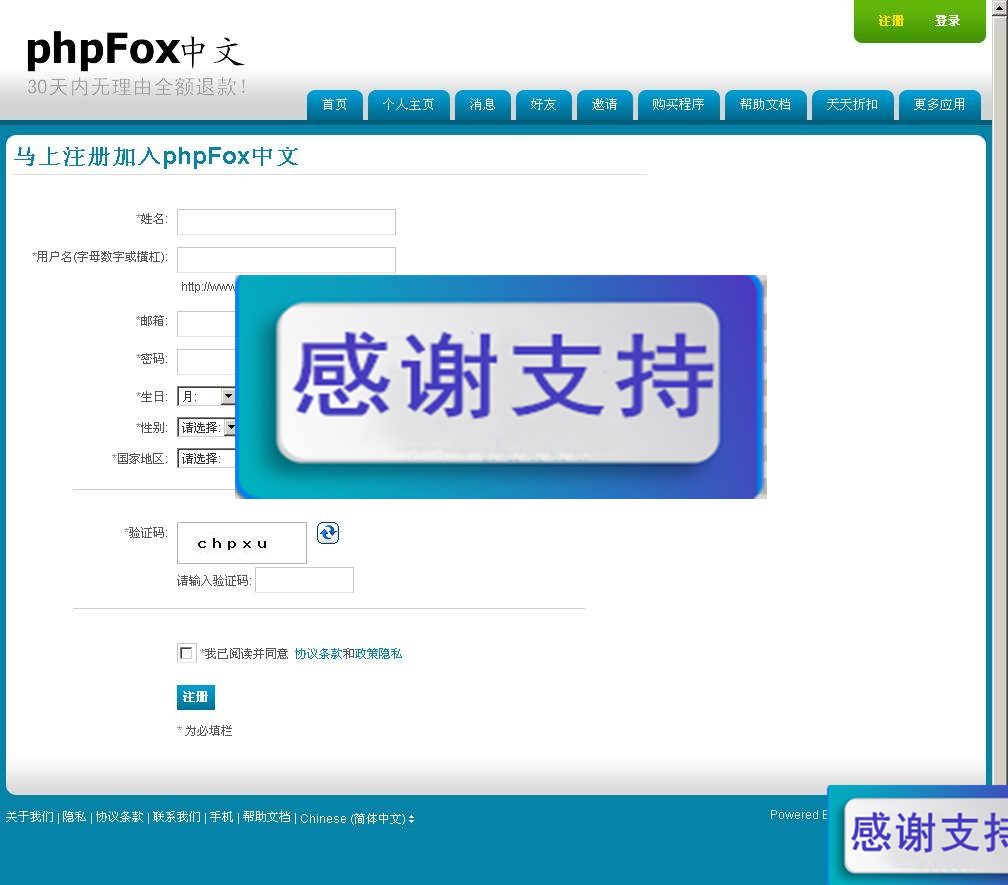
Task: Select the 天天折扣 tab
Action: tap(852, 105)
